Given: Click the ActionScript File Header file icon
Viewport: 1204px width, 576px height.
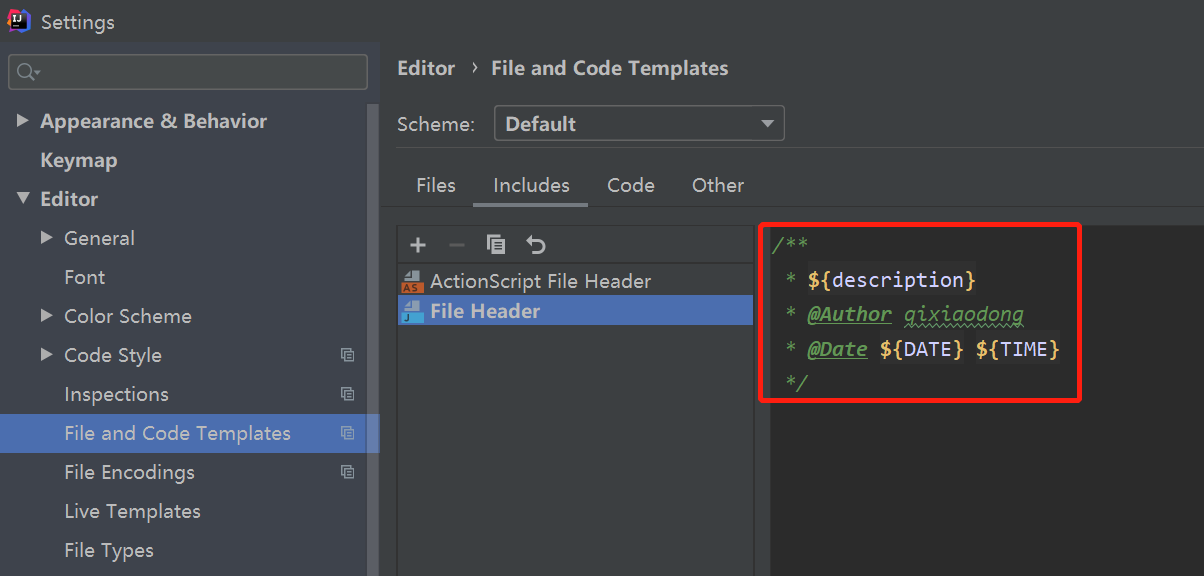Looking at the screenshot, I should click(x=412, y=282).
